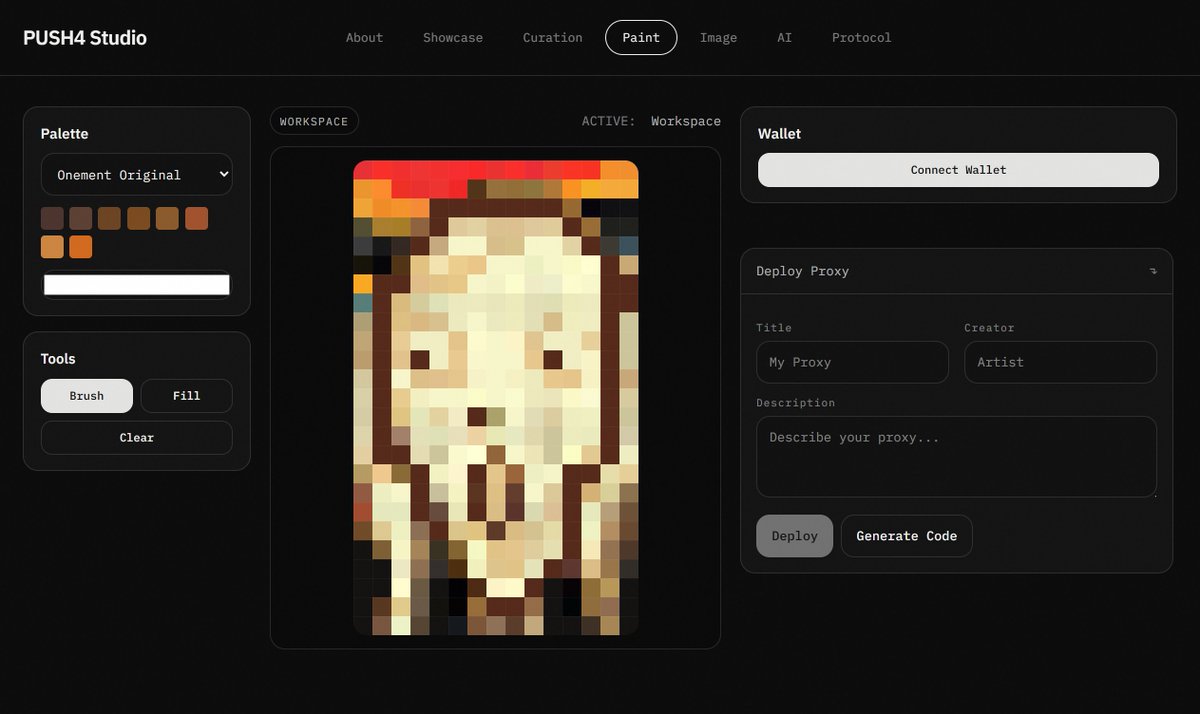Select the Paint tab

[641, 37]
